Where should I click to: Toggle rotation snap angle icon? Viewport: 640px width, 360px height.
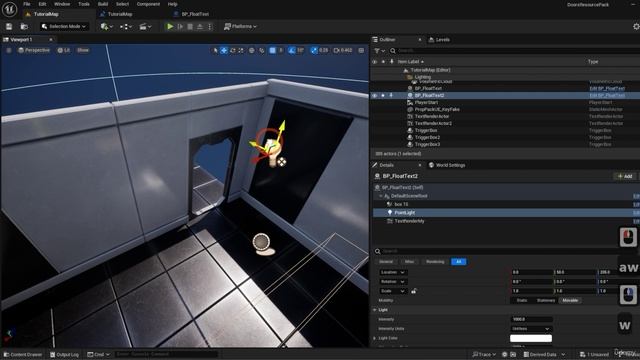click(291, 50)
